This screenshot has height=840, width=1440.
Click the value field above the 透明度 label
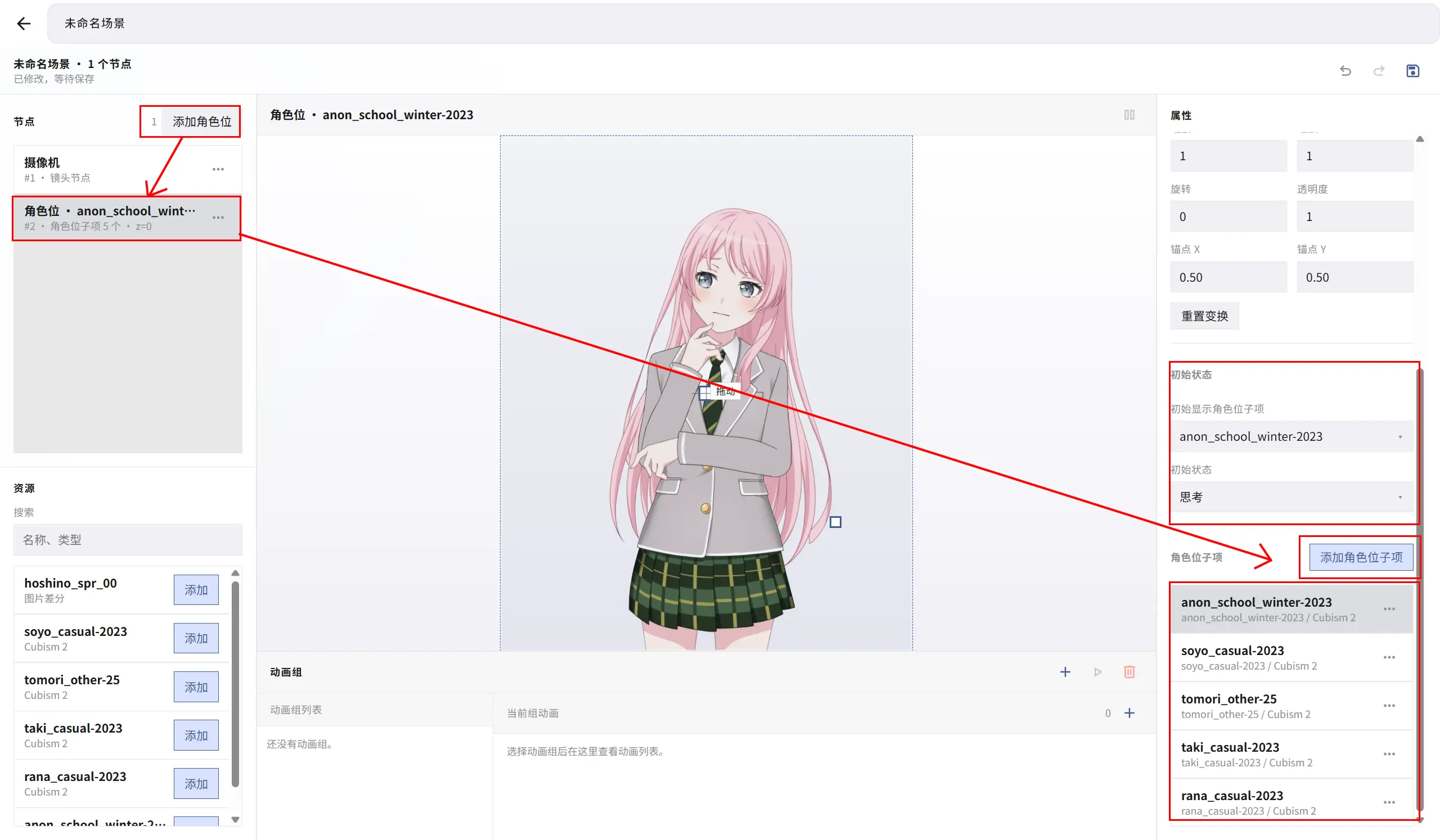tap(1355, 156)
